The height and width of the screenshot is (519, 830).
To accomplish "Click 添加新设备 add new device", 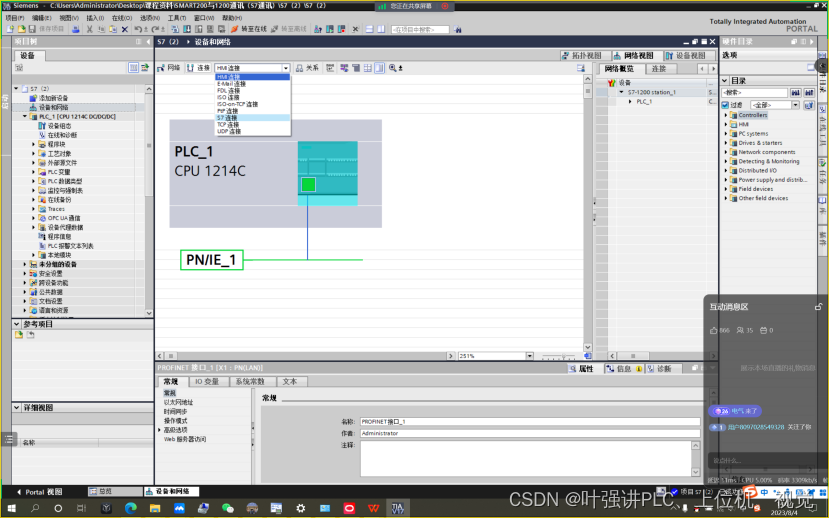I will [x=53, y=98].
